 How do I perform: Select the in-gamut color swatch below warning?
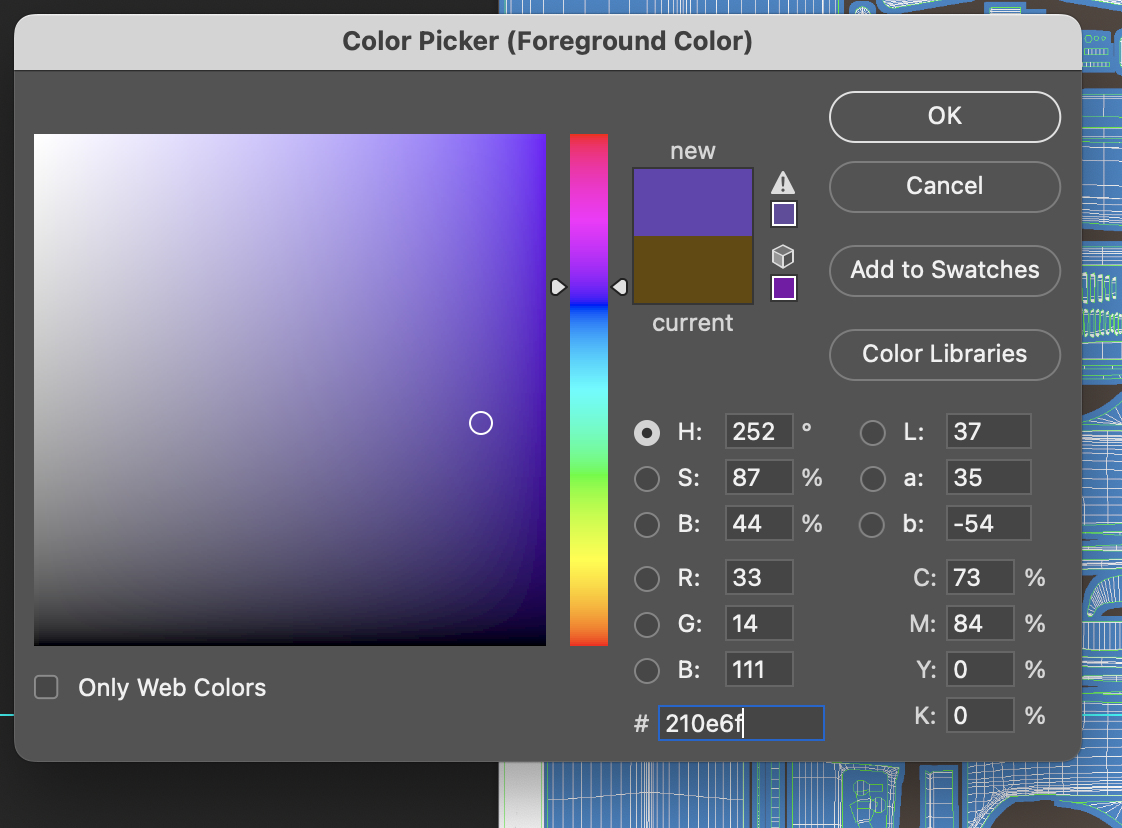point(784,214)
